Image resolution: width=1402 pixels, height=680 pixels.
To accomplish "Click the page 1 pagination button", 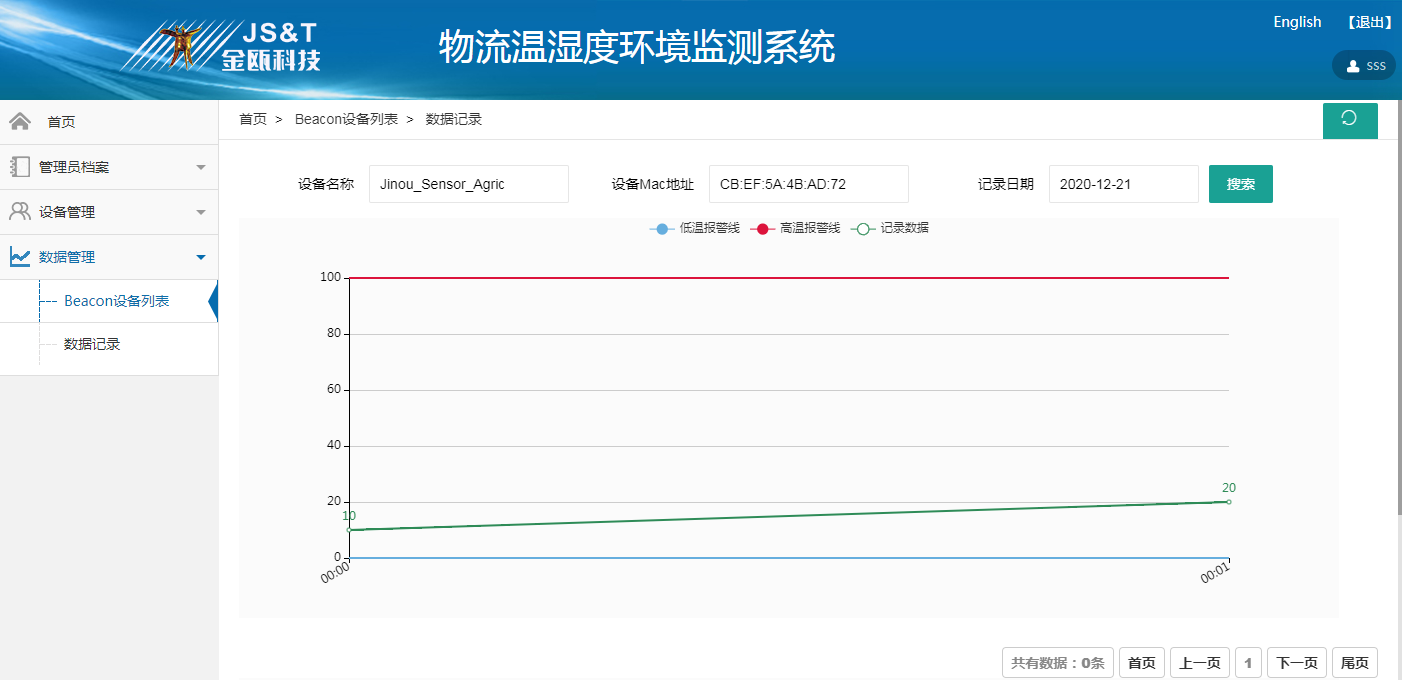I will tap(1248, 663).
